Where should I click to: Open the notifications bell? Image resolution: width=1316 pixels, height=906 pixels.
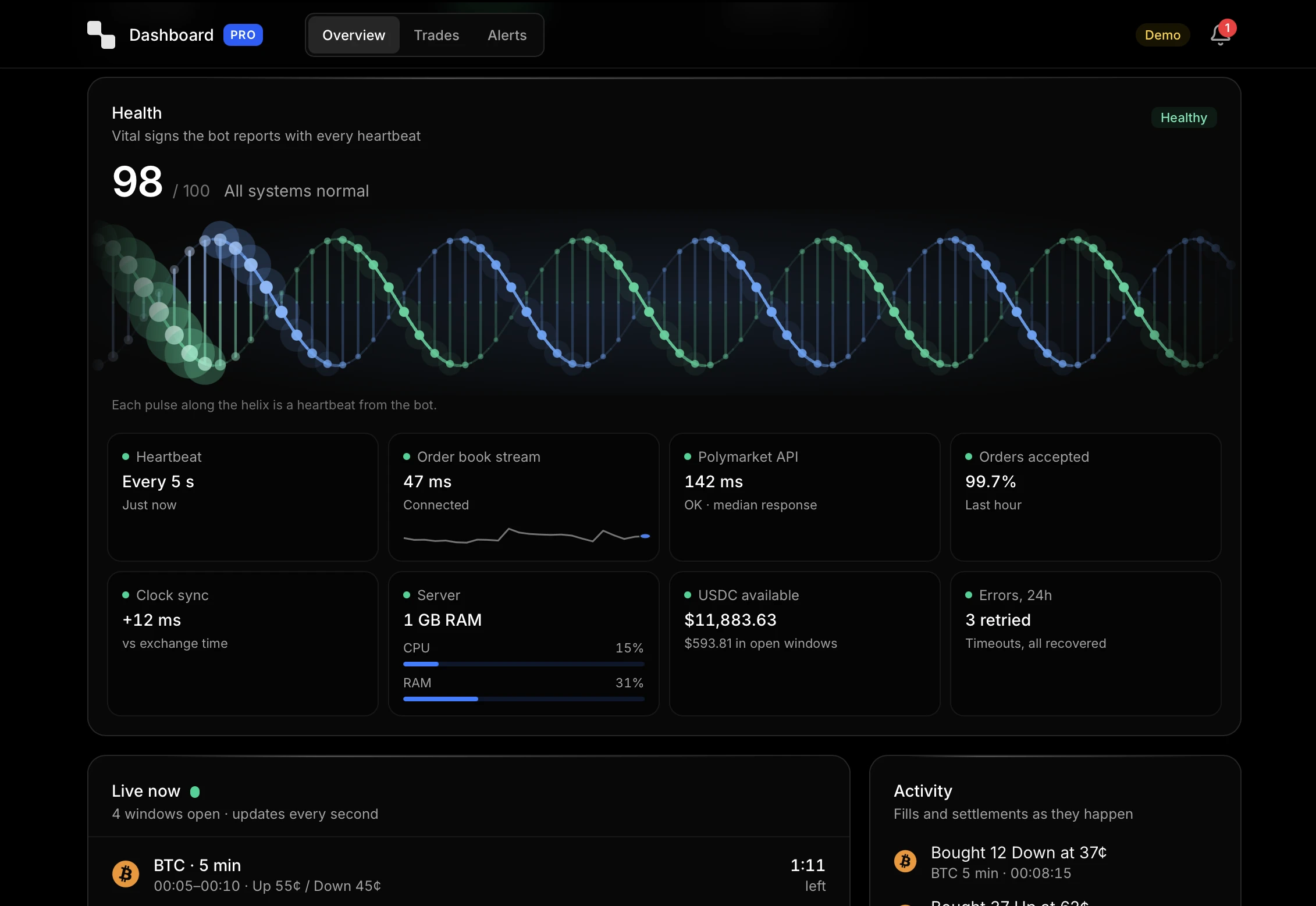pos(1220,35)
